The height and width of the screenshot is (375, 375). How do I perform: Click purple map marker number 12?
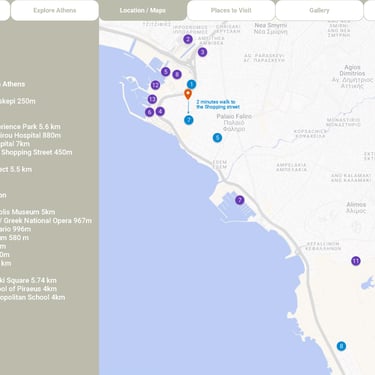coord(155,85)
